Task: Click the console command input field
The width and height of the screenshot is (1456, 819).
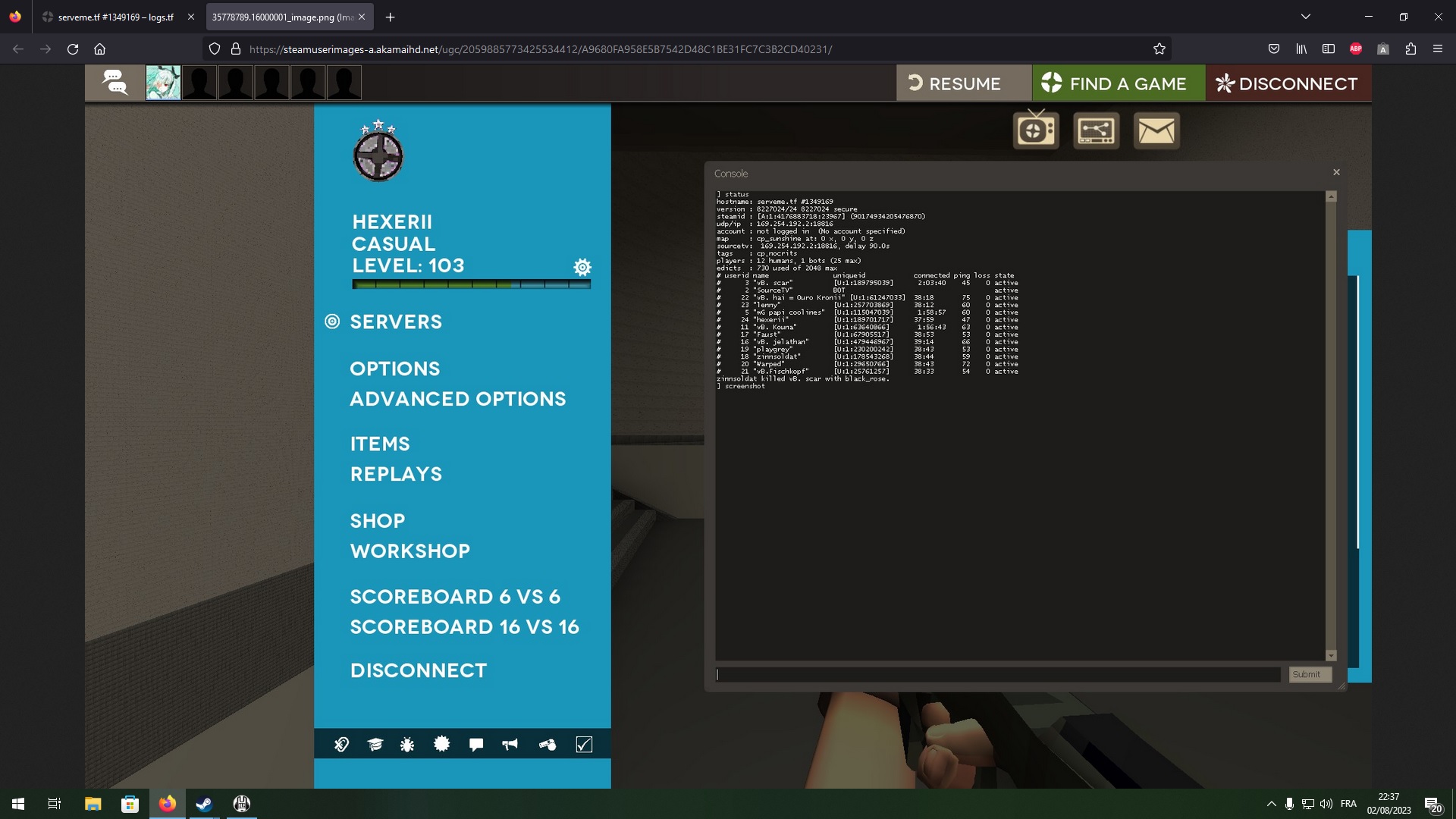Action: (x=998, y=674)
